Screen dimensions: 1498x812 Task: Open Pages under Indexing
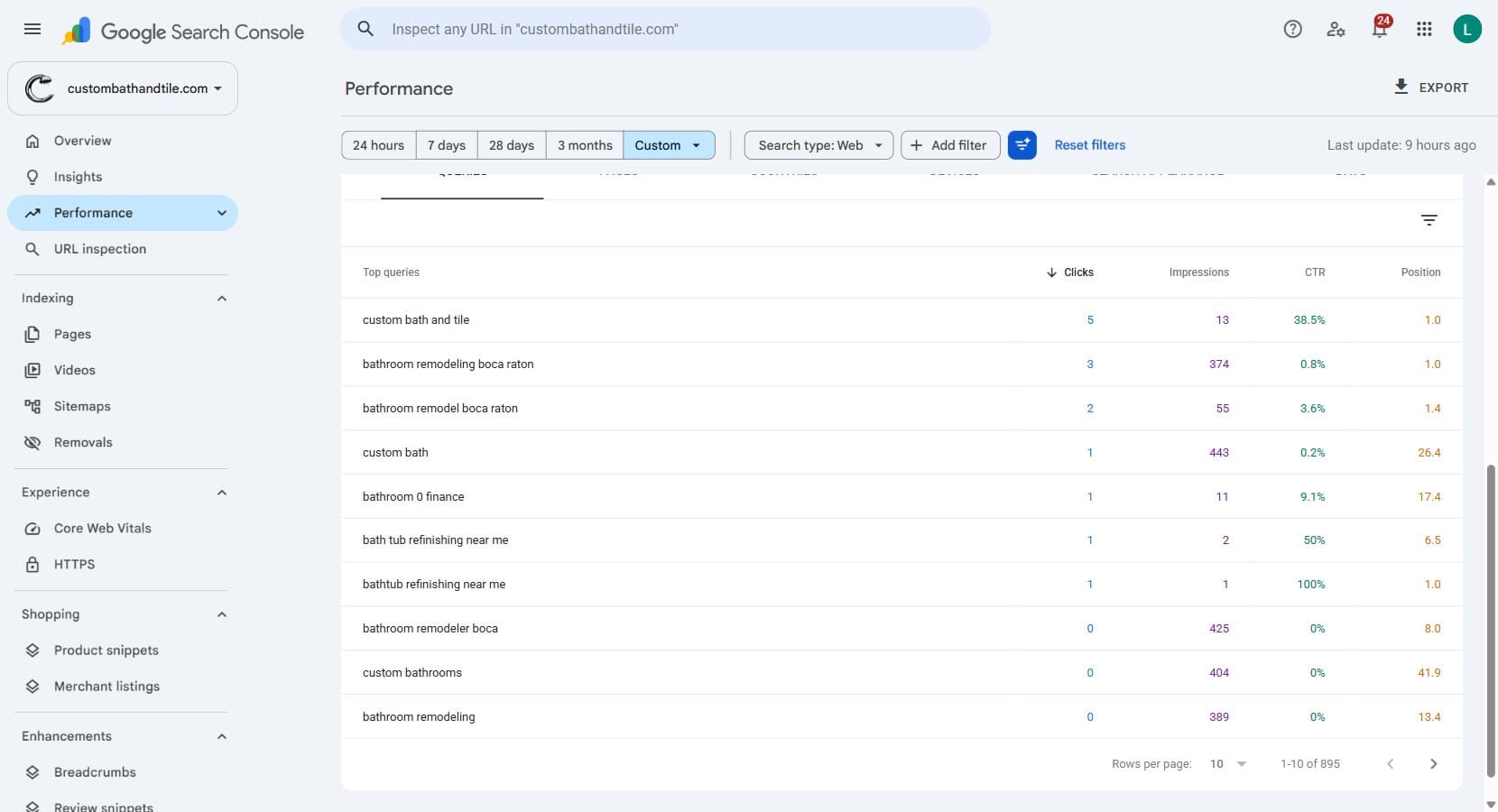point(123,334)
